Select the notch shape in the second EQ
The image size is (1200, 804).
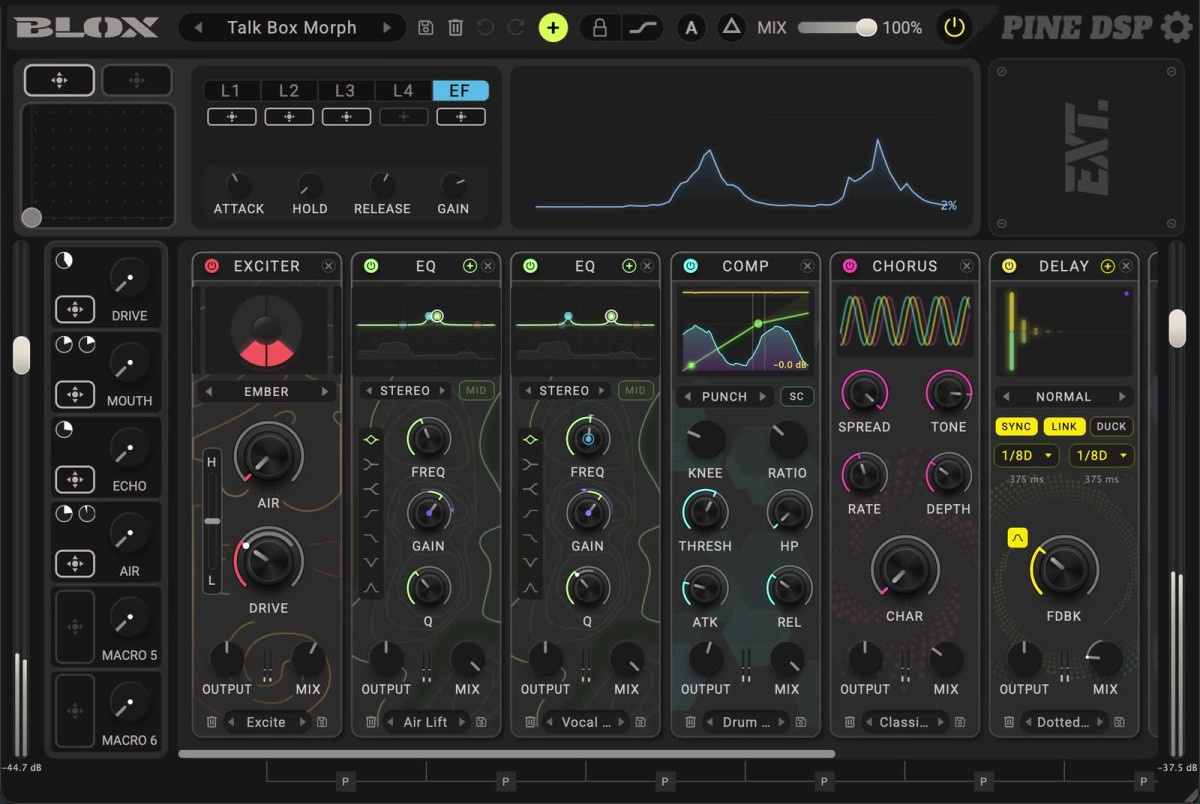coord(530,563)
